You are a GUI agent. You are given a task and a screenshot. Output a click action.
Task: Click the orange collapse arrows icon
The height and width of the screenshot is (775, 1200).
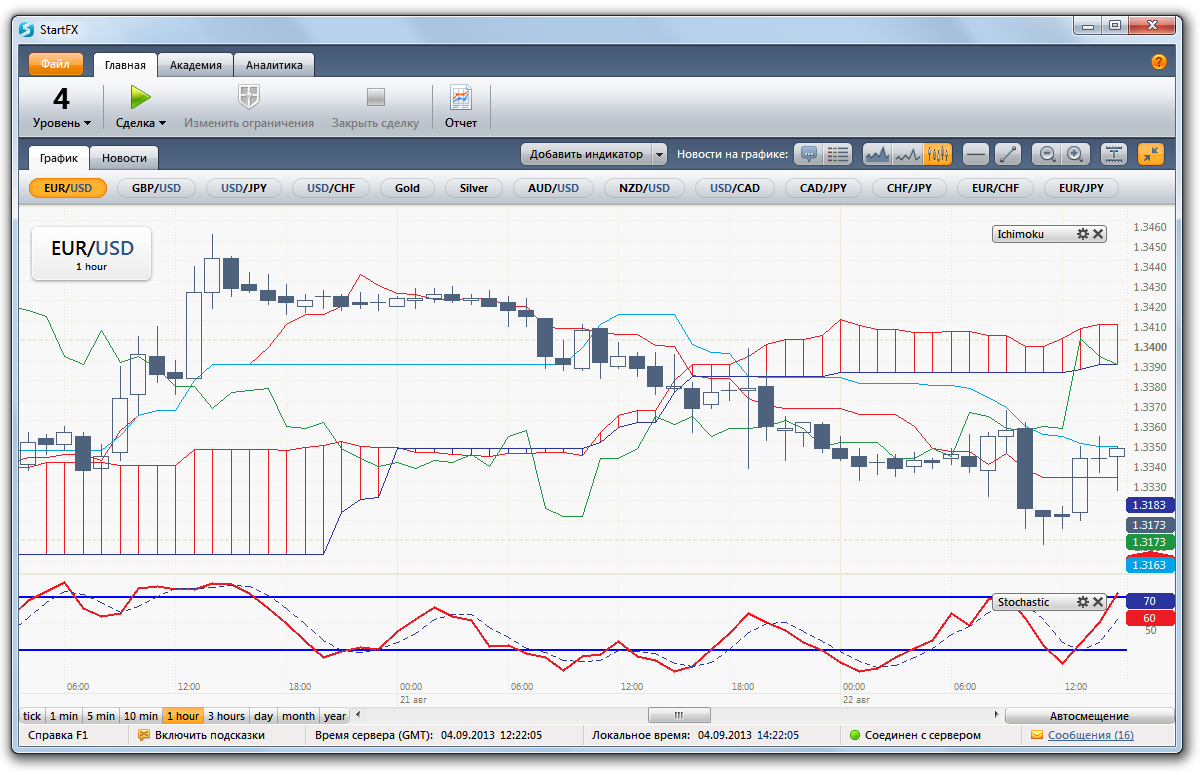(x=1151, y=155)
